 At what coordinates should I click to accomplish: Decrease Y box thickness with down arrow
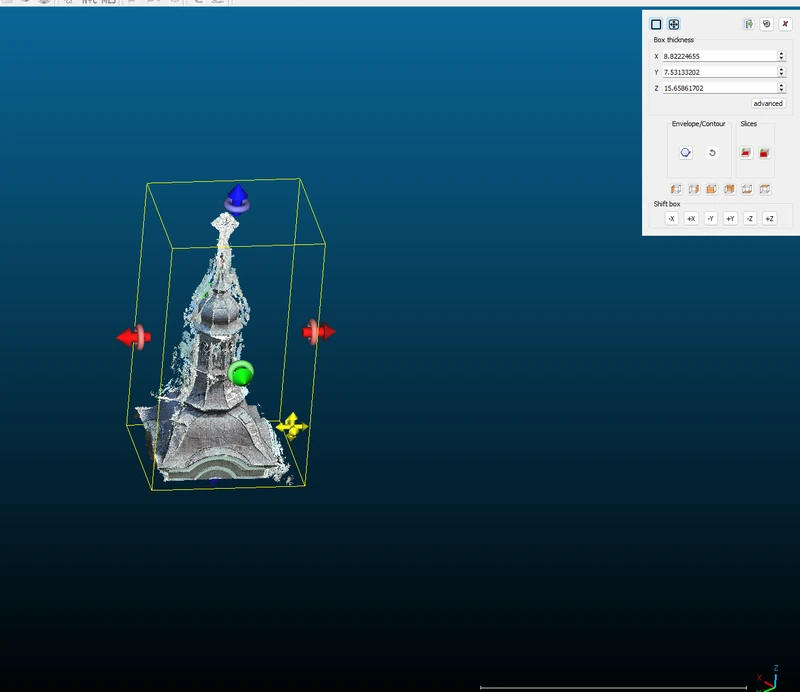coord(781,75)
